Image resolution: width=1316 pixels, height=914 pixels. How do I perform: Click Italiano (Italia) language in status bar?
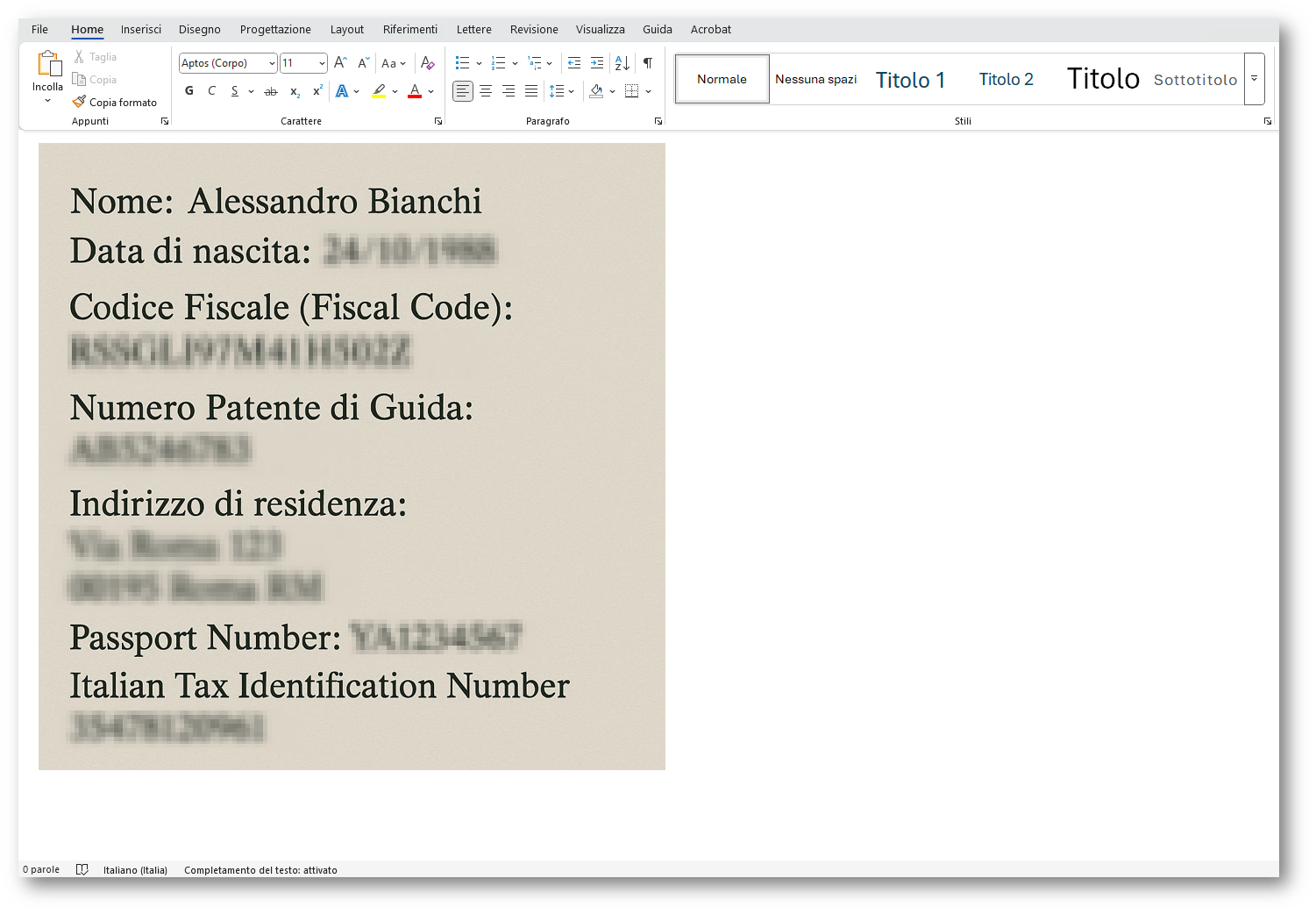[x=135, y=870]
